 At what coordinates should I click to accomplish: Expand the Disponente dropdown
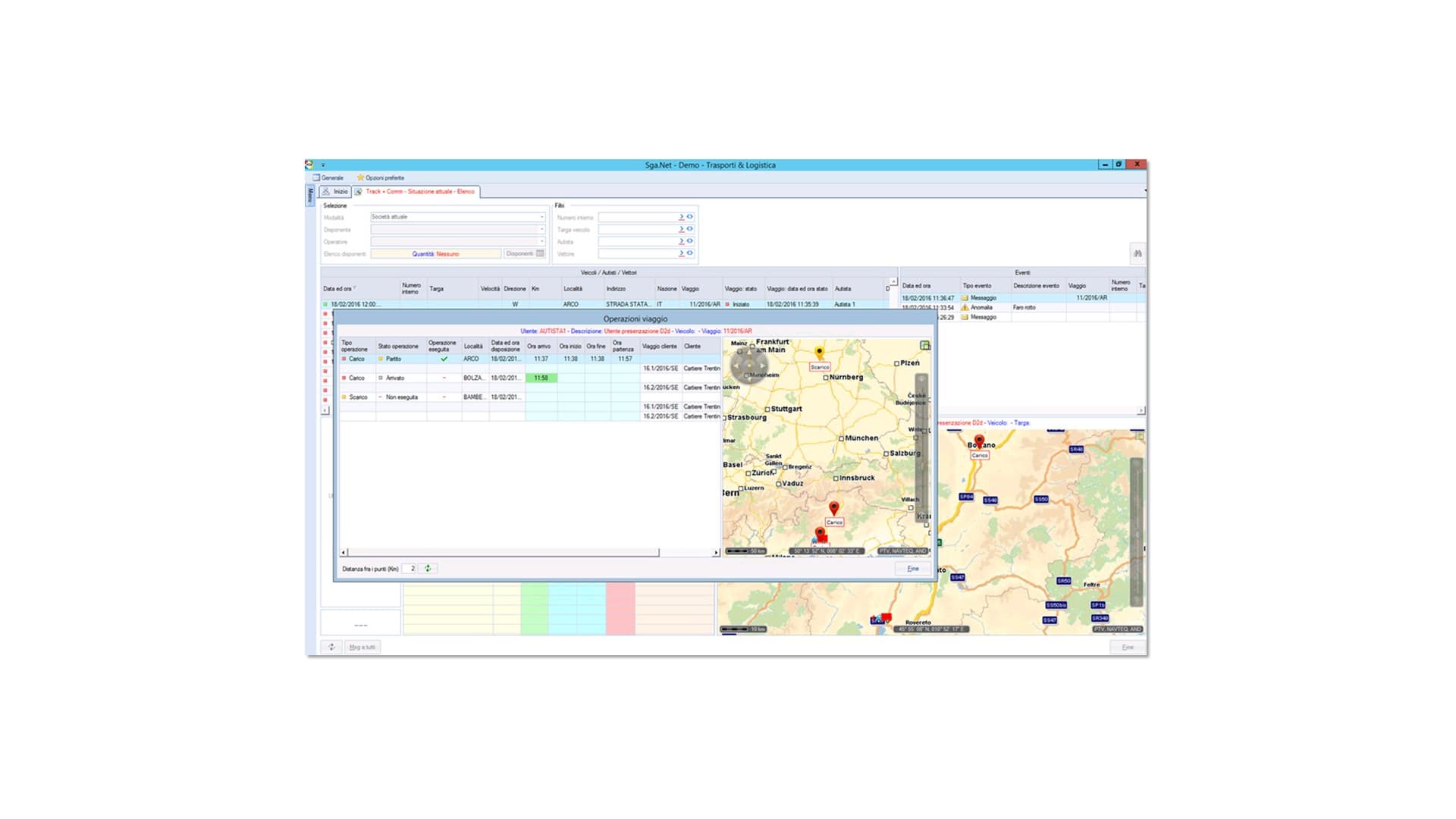(x=541, y=229)
